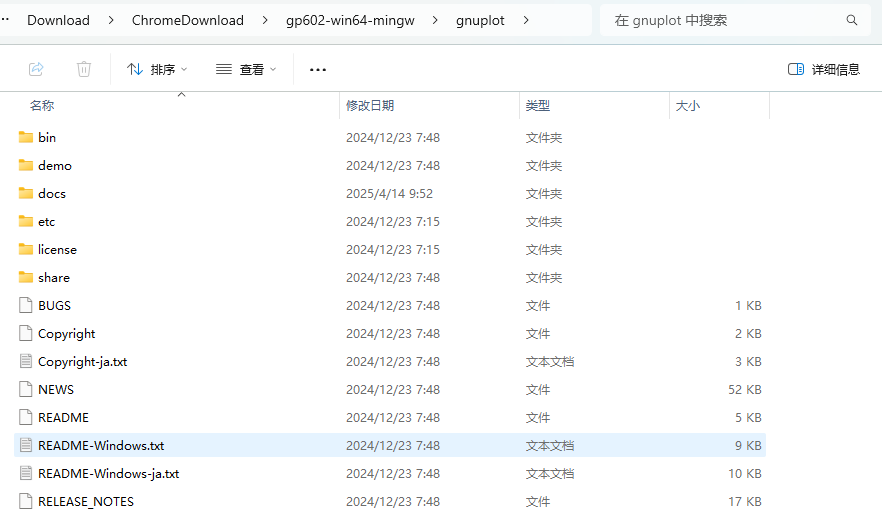Click the 文本文档 type of README-Windows.txt
882x521 pixels.
click(550, 446)
